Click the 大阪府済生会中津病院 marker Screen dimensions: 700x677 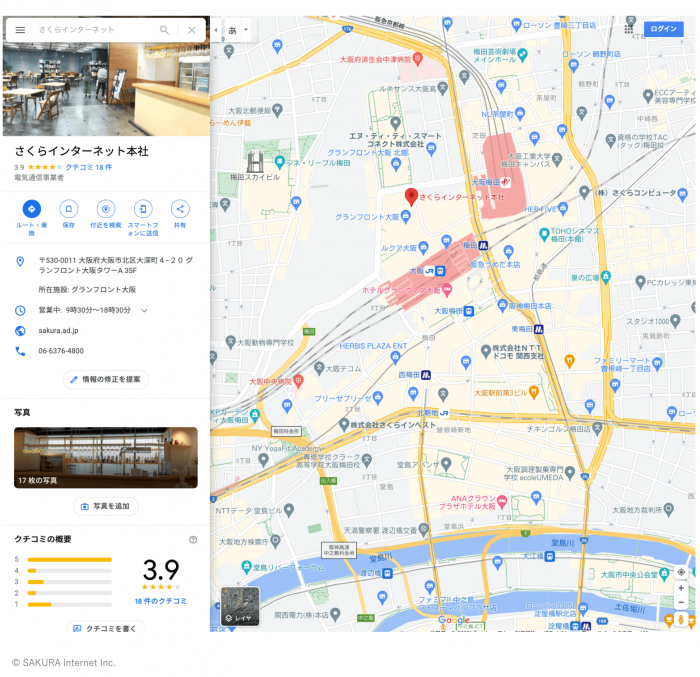tap(417, 58)
